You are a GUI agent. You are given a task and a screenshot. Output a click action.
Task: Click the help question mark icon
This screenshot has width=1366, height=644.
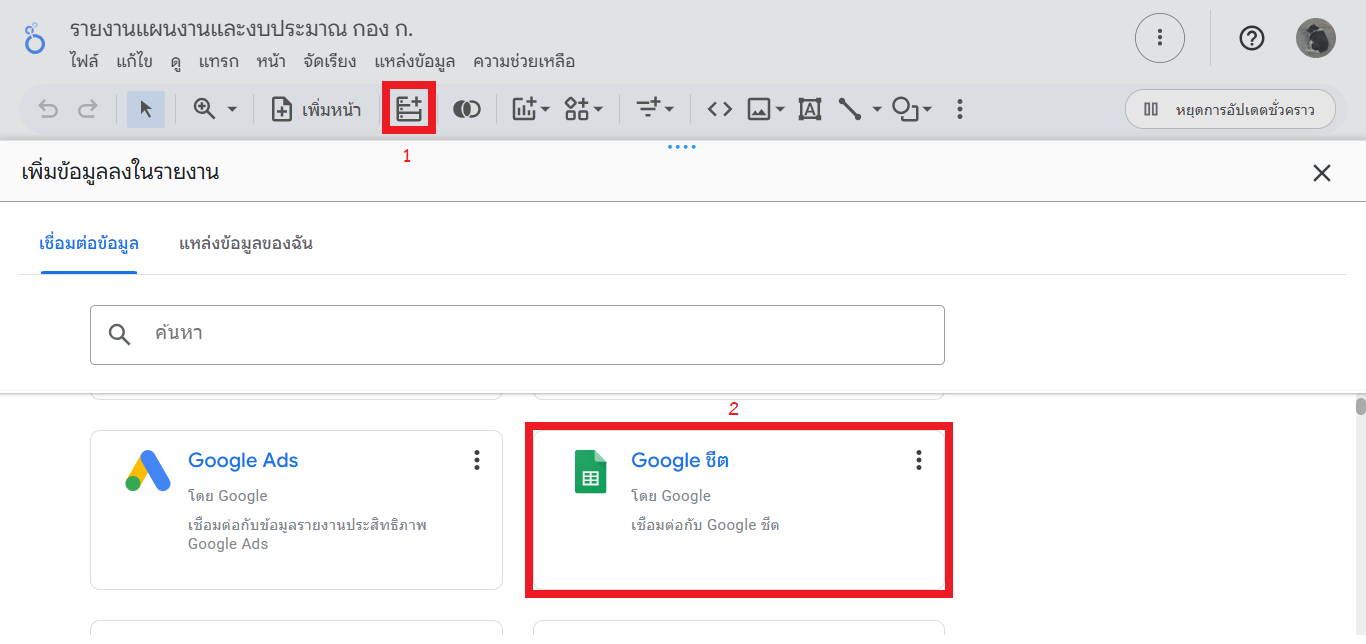coord(1251,38)
